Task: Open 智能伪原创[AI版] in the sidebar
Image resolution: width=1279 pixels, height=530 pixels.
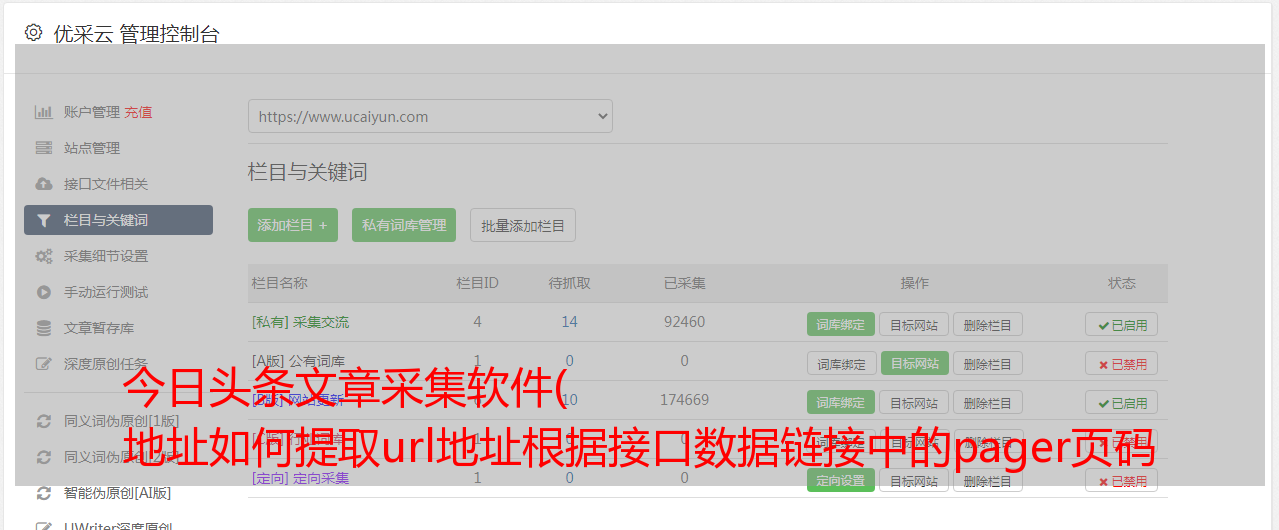Action: click(118, 493)
